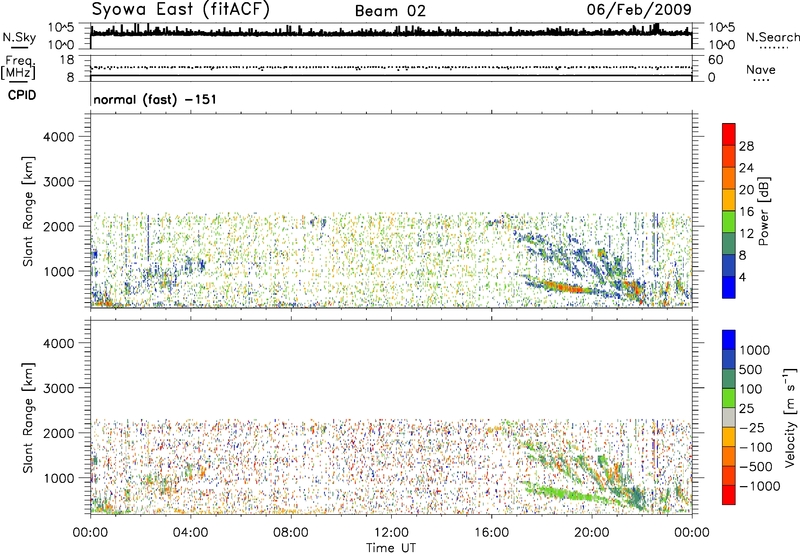The image size is (800, 554).
Task: Click the "4" label on power color bar
Action: coord(742,277)
